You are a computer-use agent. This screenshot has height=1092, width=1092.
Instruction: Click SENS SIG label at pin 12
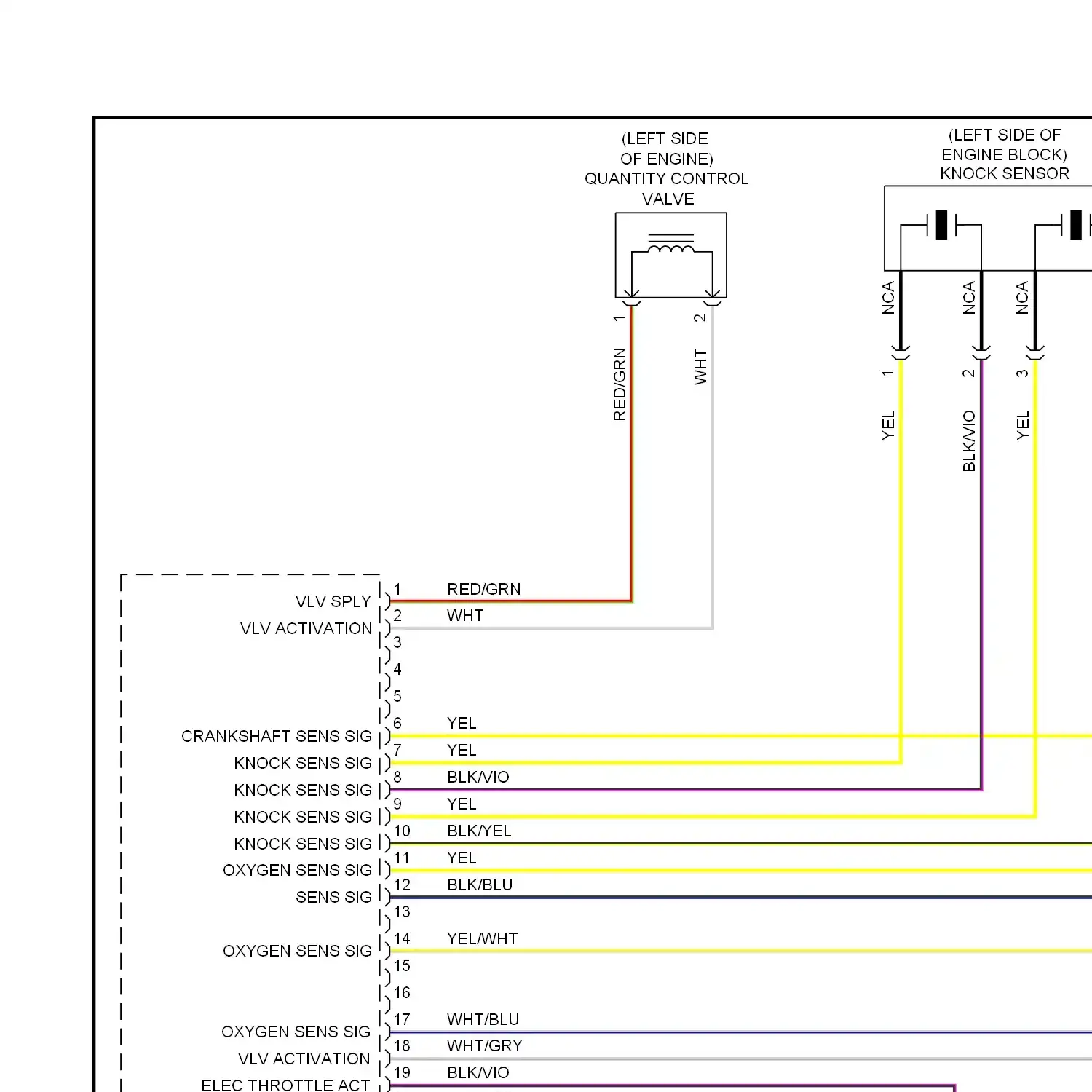pos(333,897)
